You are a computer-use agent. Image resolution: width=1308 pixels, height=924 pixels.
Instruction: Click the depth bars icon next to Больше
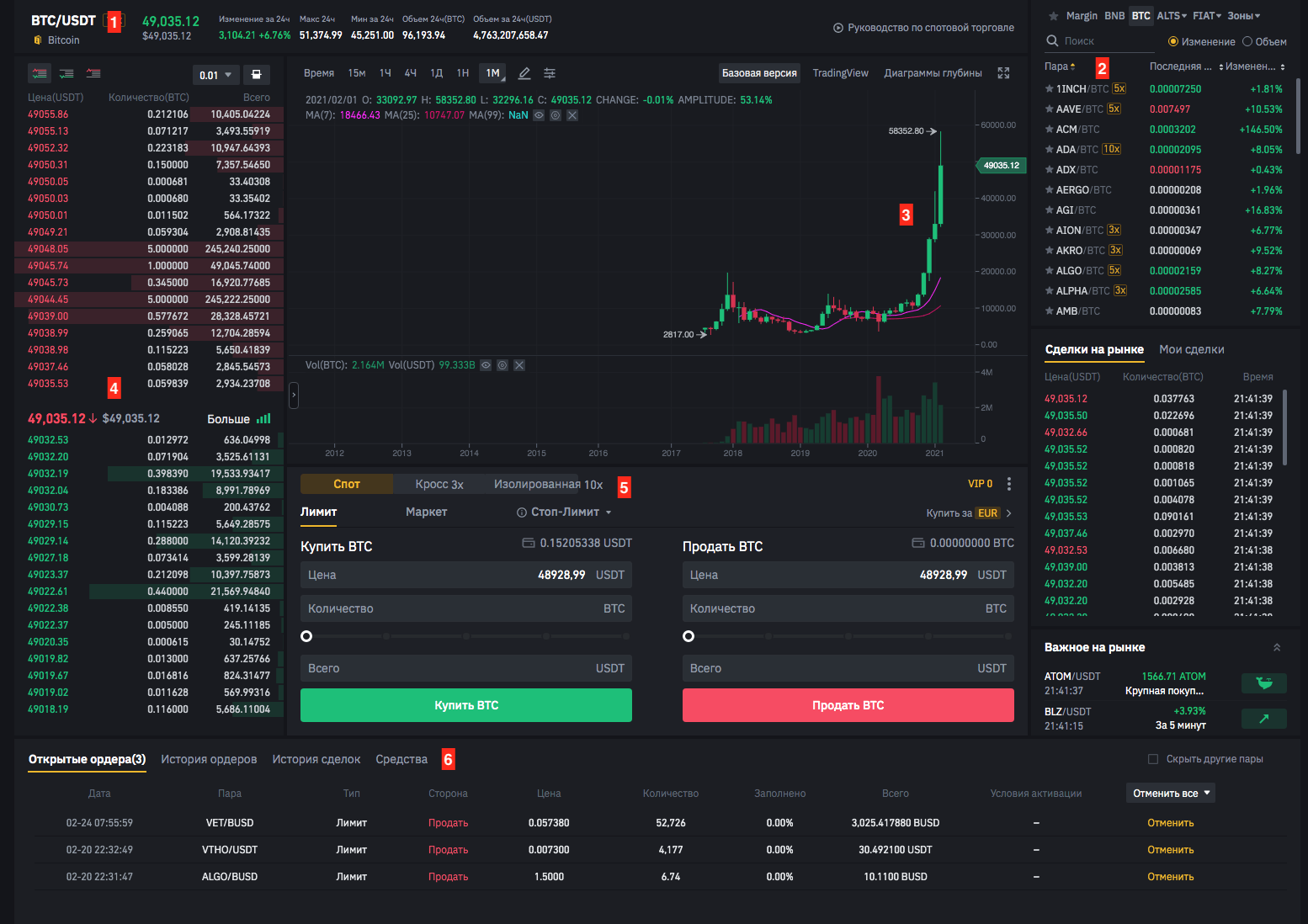[263, 418]
